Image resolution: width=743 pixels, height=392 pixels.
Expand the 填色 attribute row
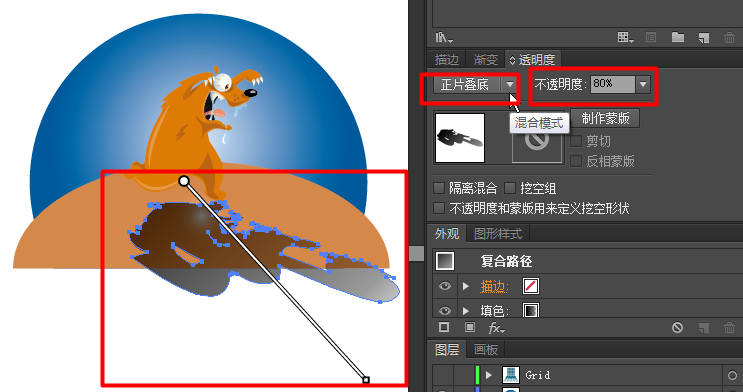click(x=466, y=310)
